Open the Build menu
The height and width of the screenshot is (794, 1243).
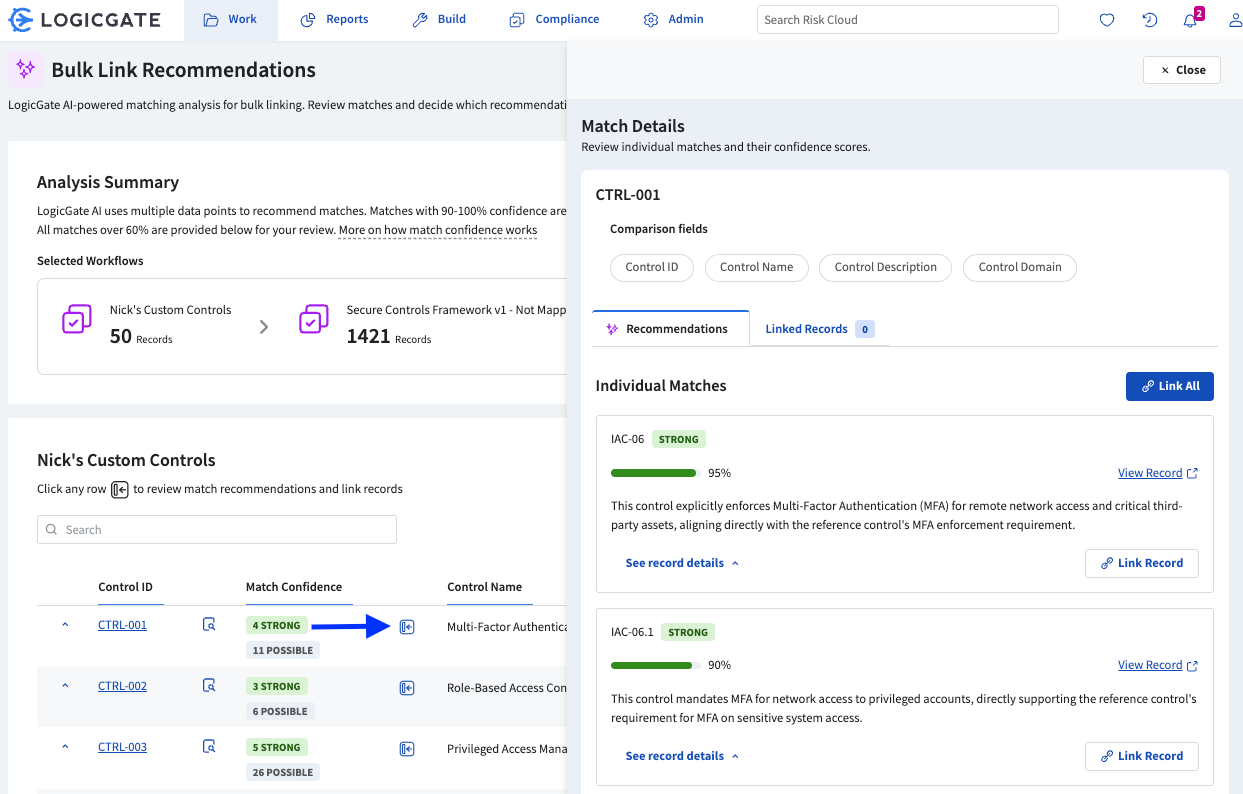(440, 20)
